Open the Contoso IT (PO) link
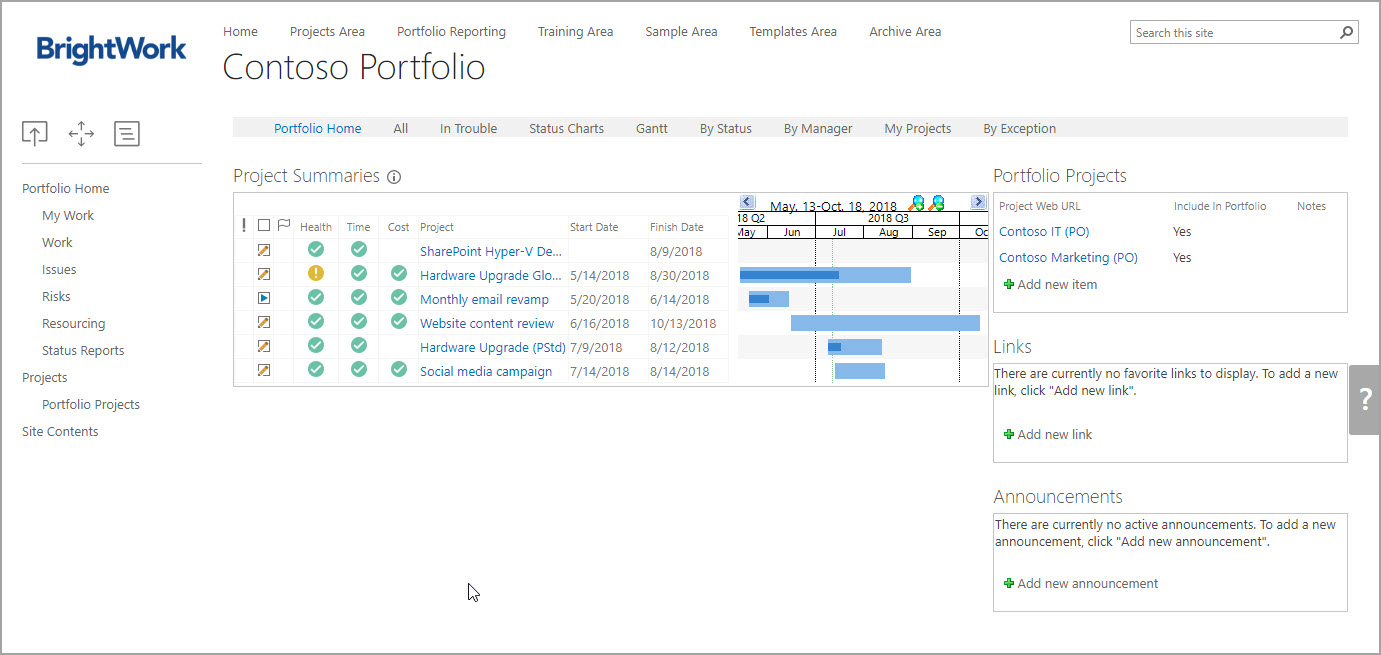 pyautogui.click(x=1044, y=232)
